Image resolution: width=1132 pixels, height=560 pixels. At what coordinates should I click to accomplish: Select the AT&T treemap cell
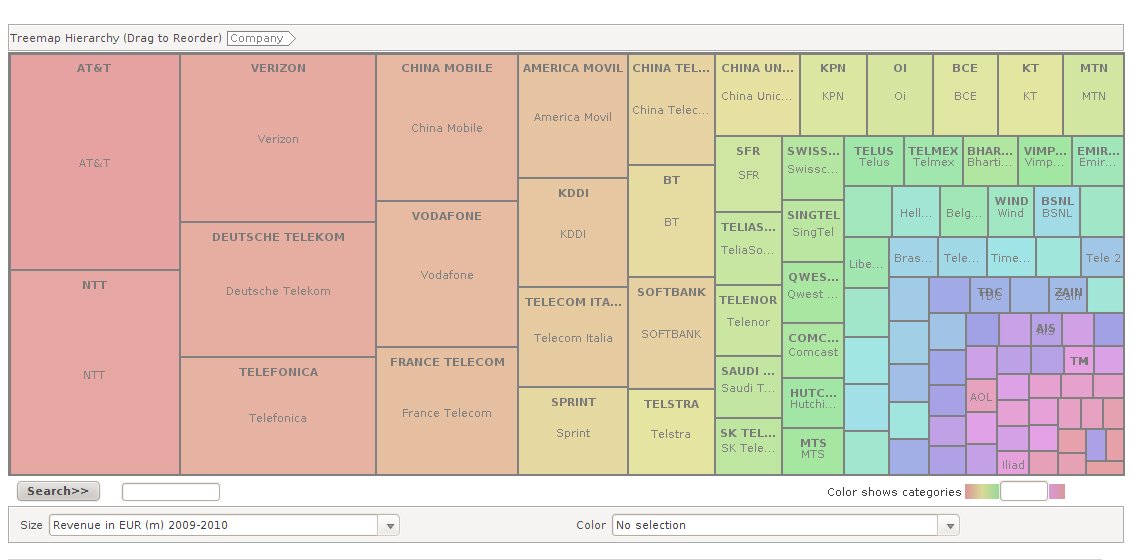pyautogui.click(x=95, y=162)
